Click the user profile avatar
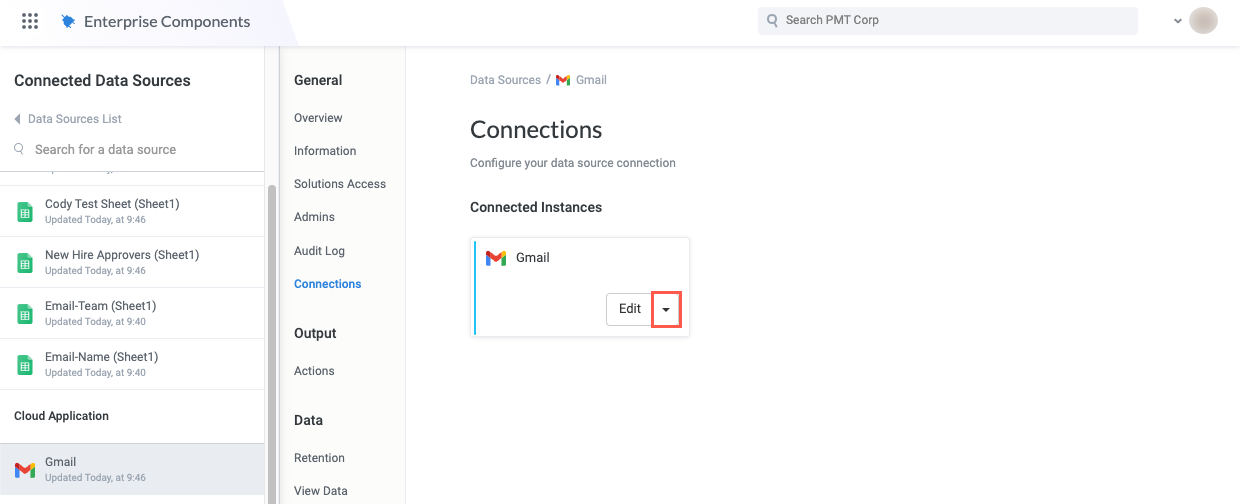Image resolution: width=1240 pixels, height=504 pixels. pyautogui.click(x=1203, y=21)
